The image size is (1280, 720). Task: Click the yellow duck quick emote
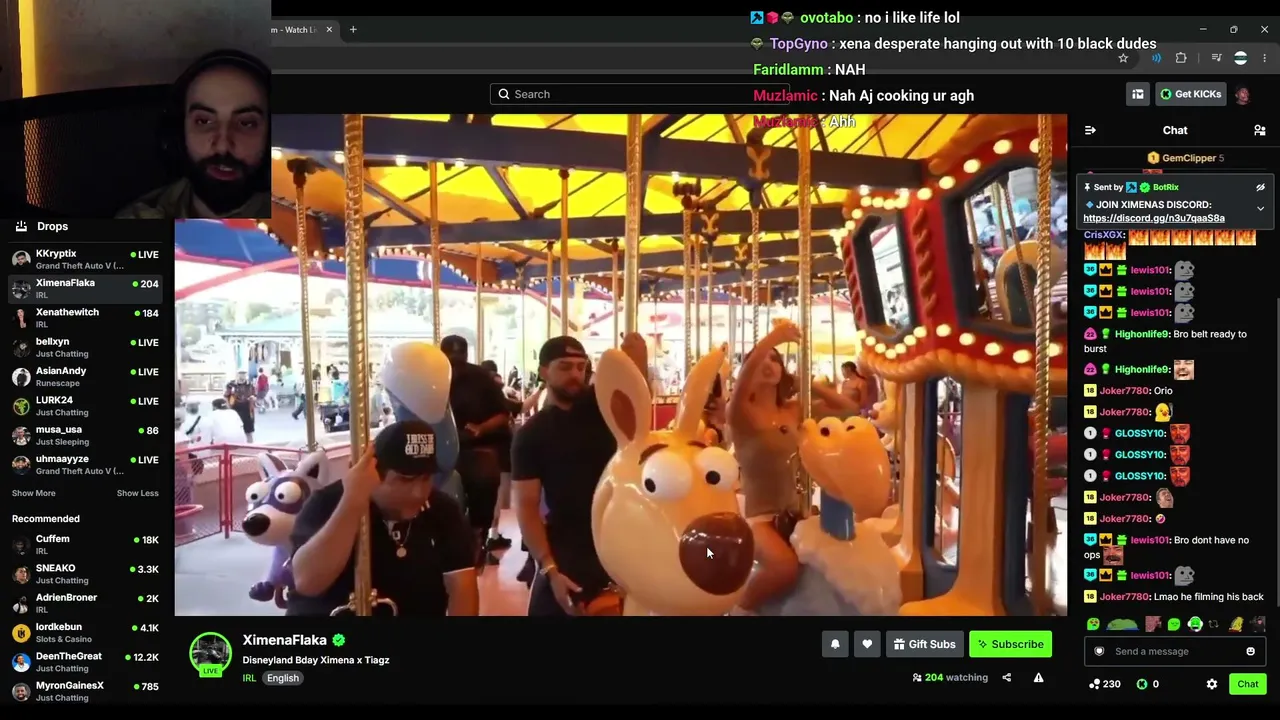pos(1236,625)
